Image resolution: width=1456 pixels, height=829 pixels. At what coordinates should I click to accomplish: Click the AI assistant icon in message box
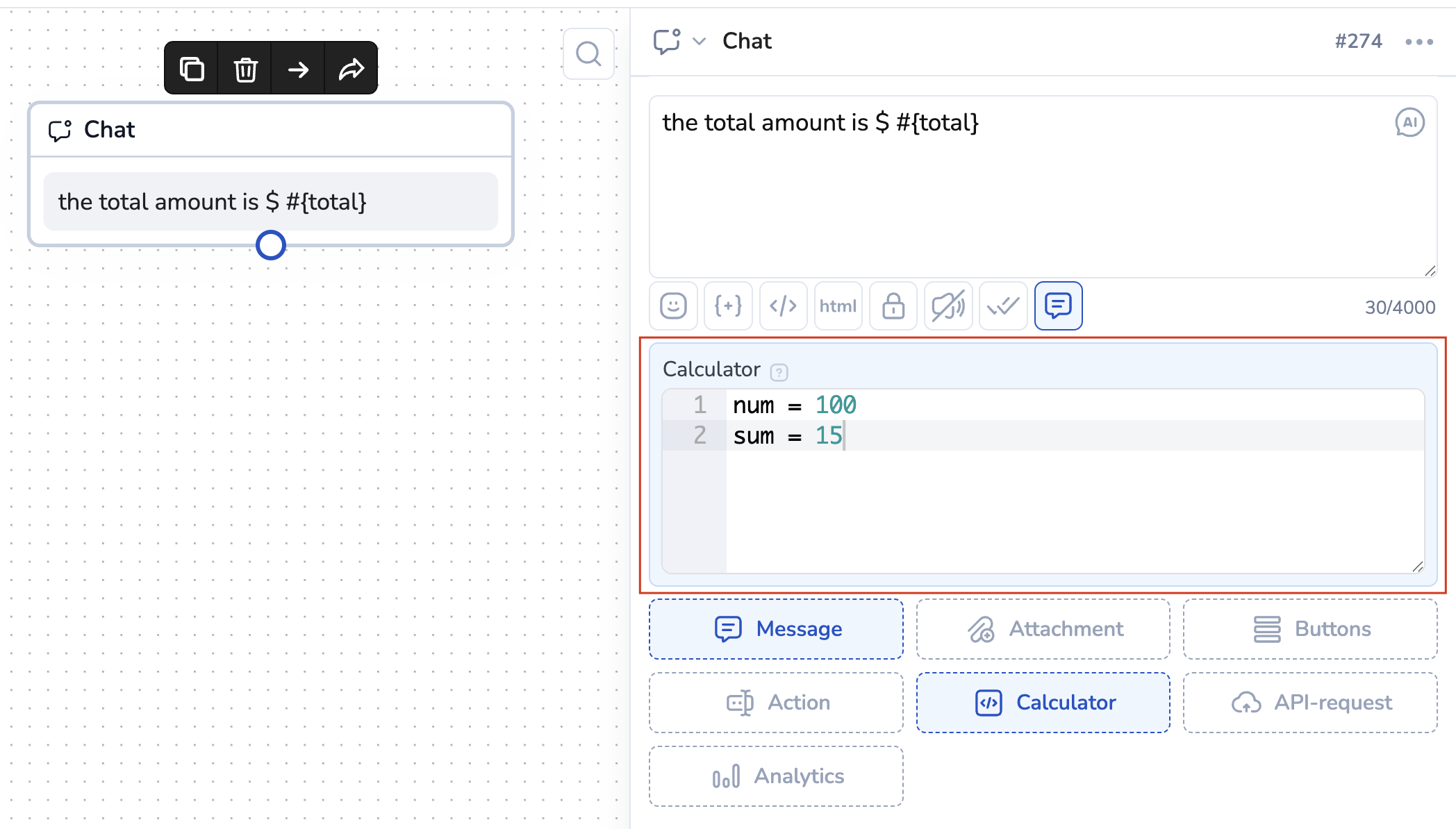click(1409, 123)
